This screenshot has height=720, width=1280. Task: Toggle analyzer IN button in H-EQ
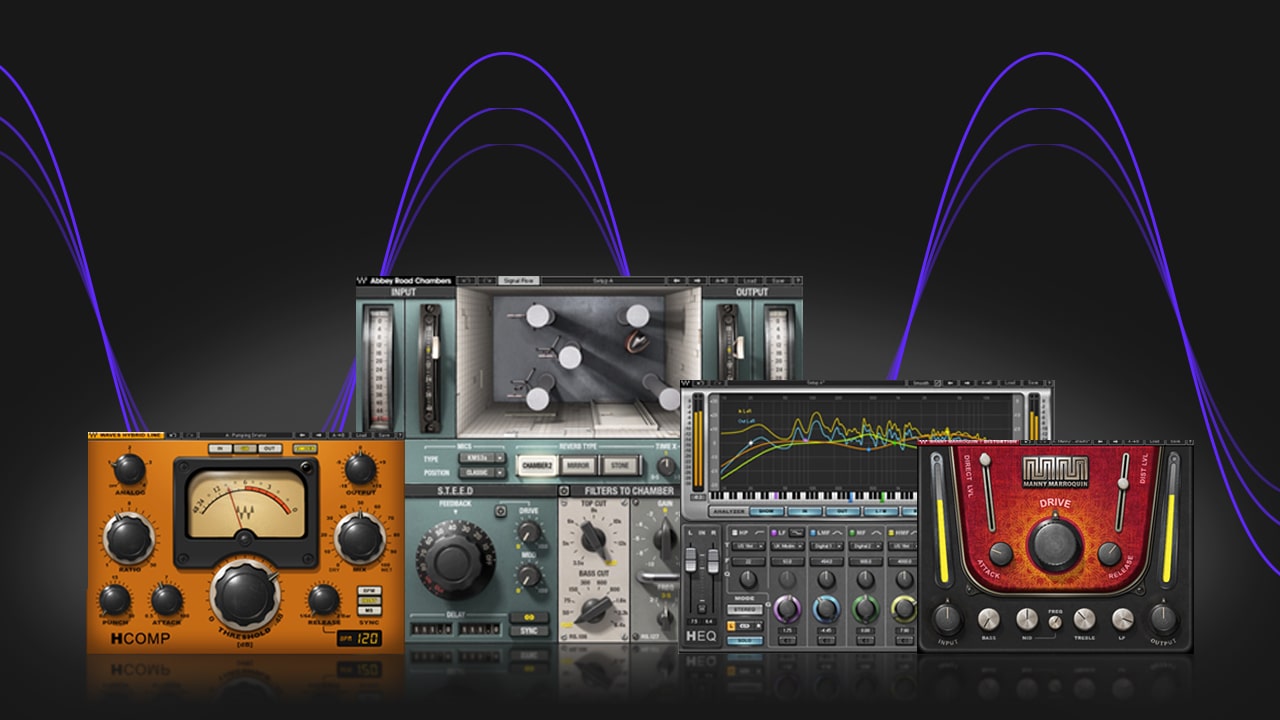coord(805,511)
